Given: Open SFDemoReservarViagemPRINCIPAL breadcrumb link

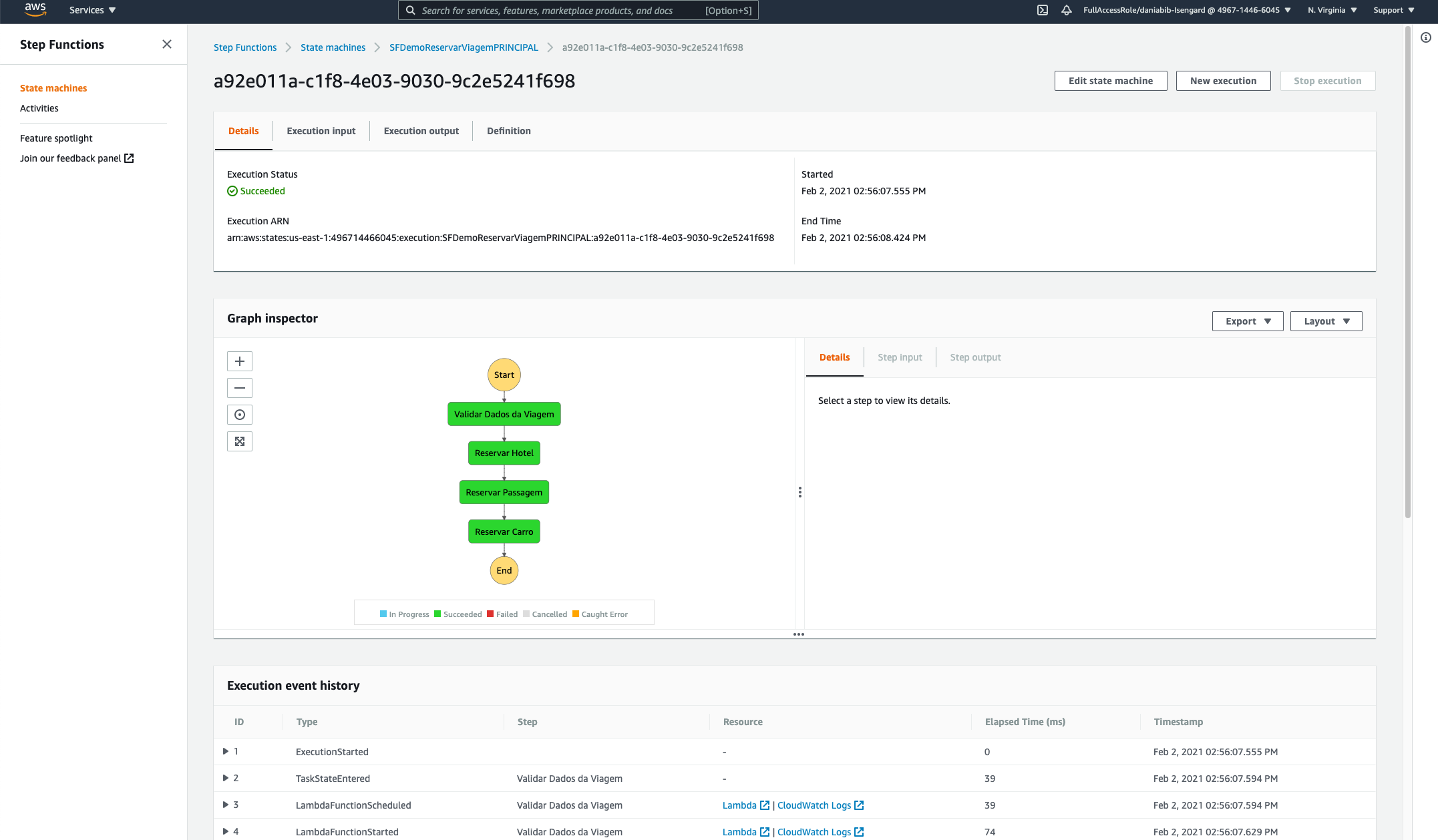Looking at the screenshot, I should [x=464, y=47].
